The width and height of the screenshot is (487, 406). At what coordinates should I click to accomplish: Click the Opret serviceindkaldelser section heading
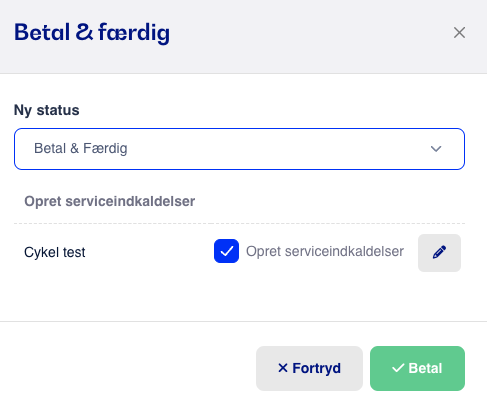click(110, 201)
